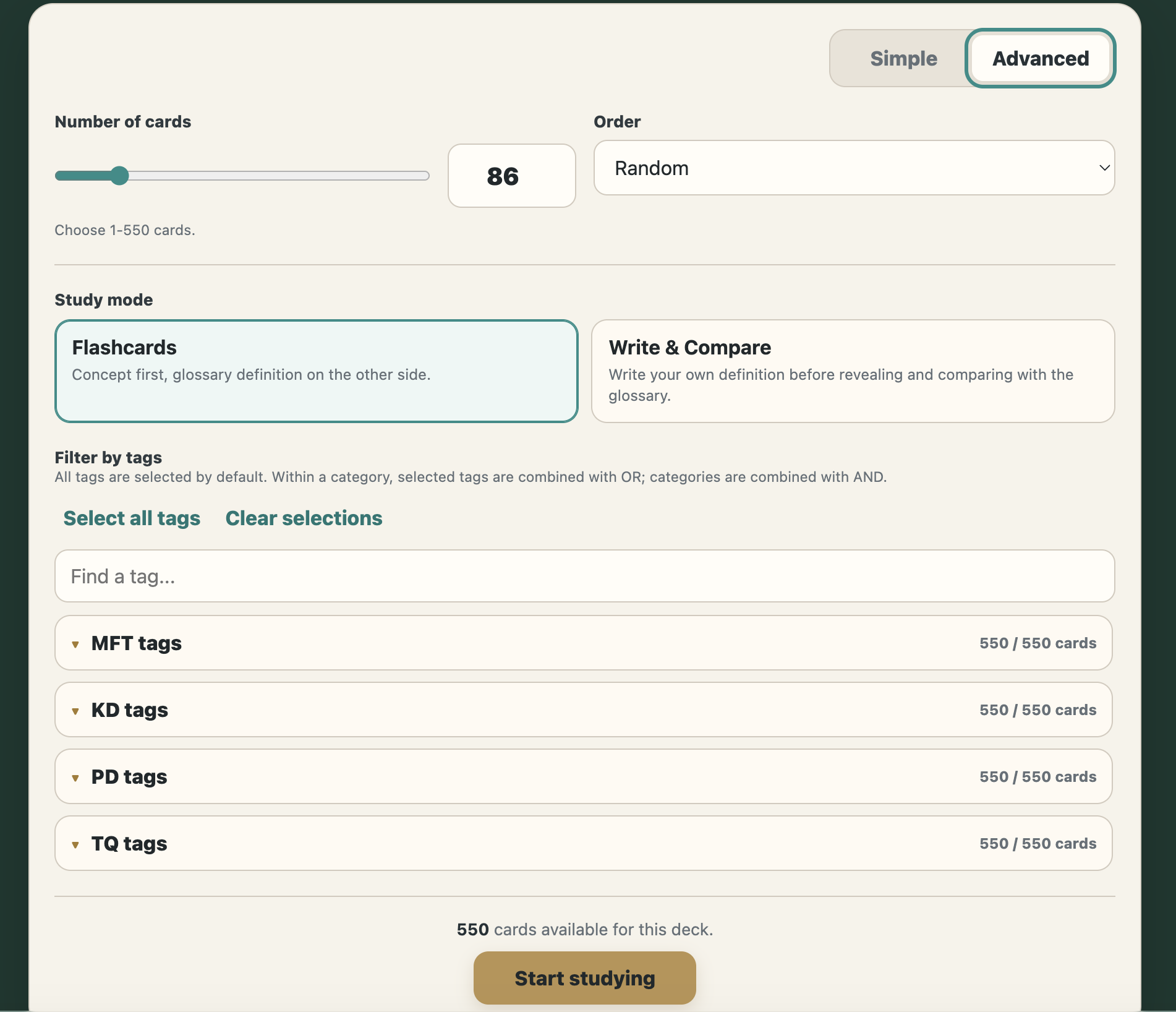Choose the Flashcards study mode

click(316, 371)
